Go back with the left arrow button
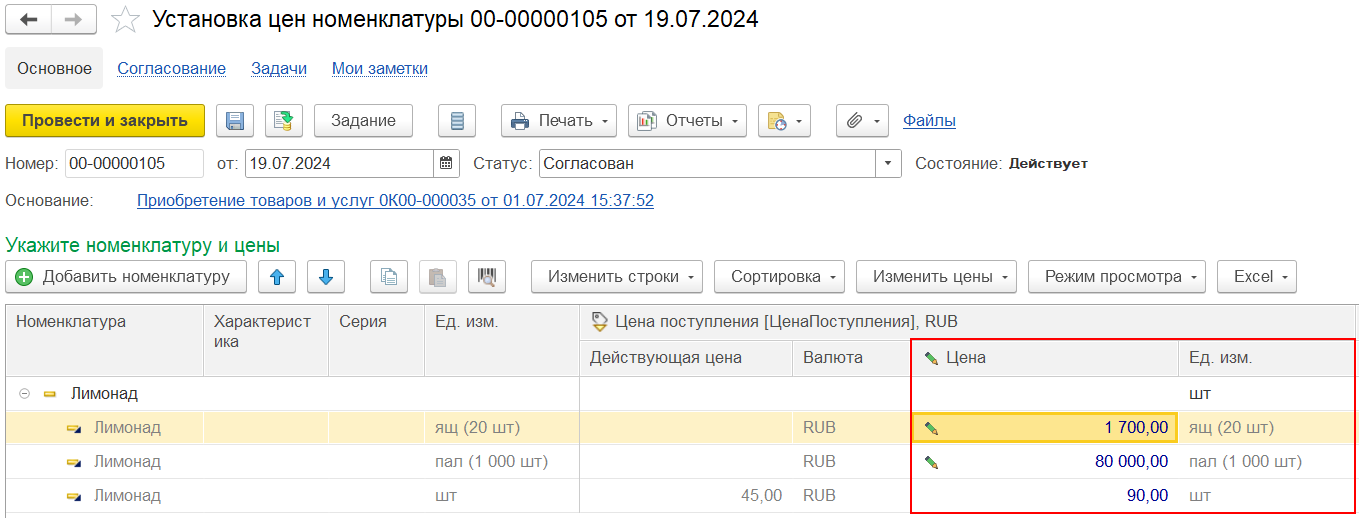Screen dimensions: 1359x518 [x=29, y=20]
